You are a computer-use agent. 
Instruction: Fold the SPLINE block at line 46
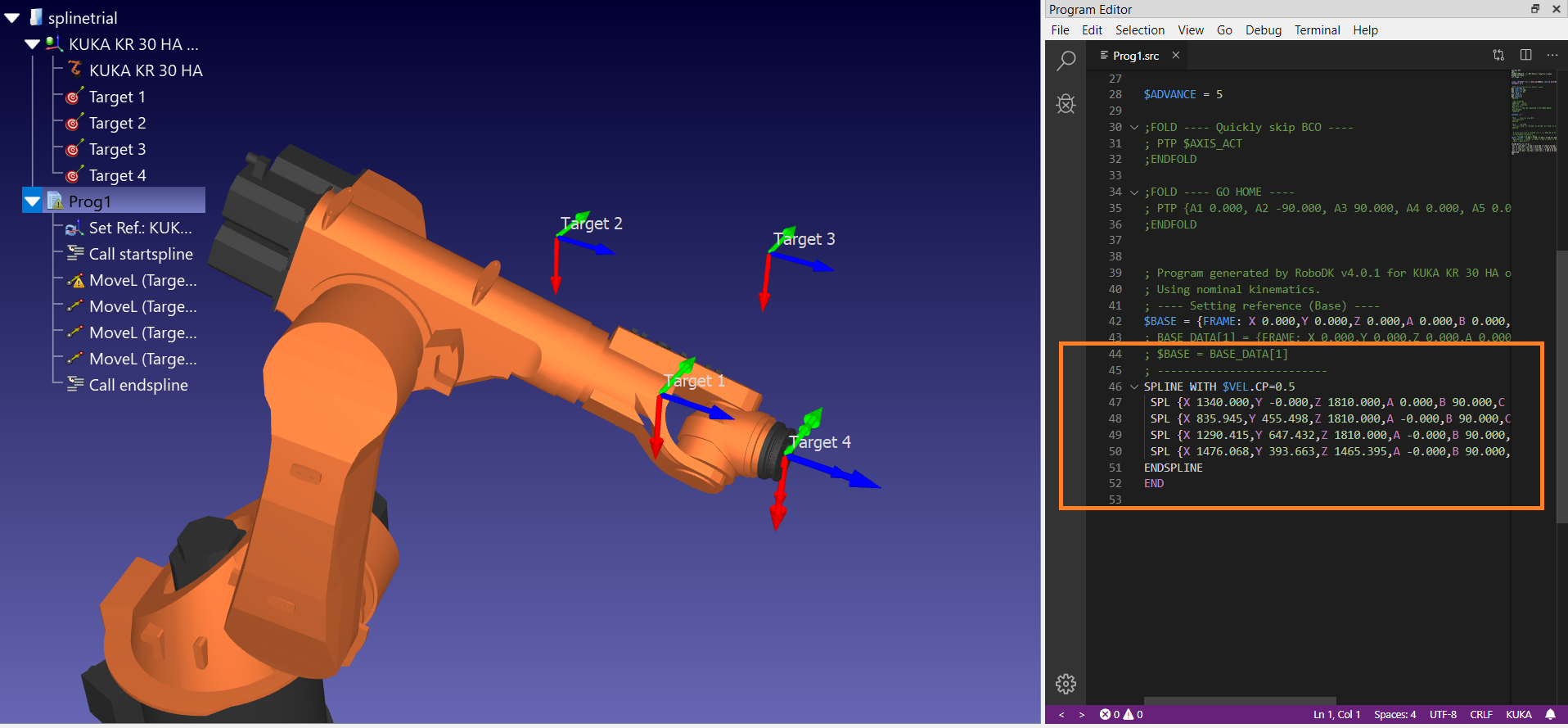(1134, 387)
